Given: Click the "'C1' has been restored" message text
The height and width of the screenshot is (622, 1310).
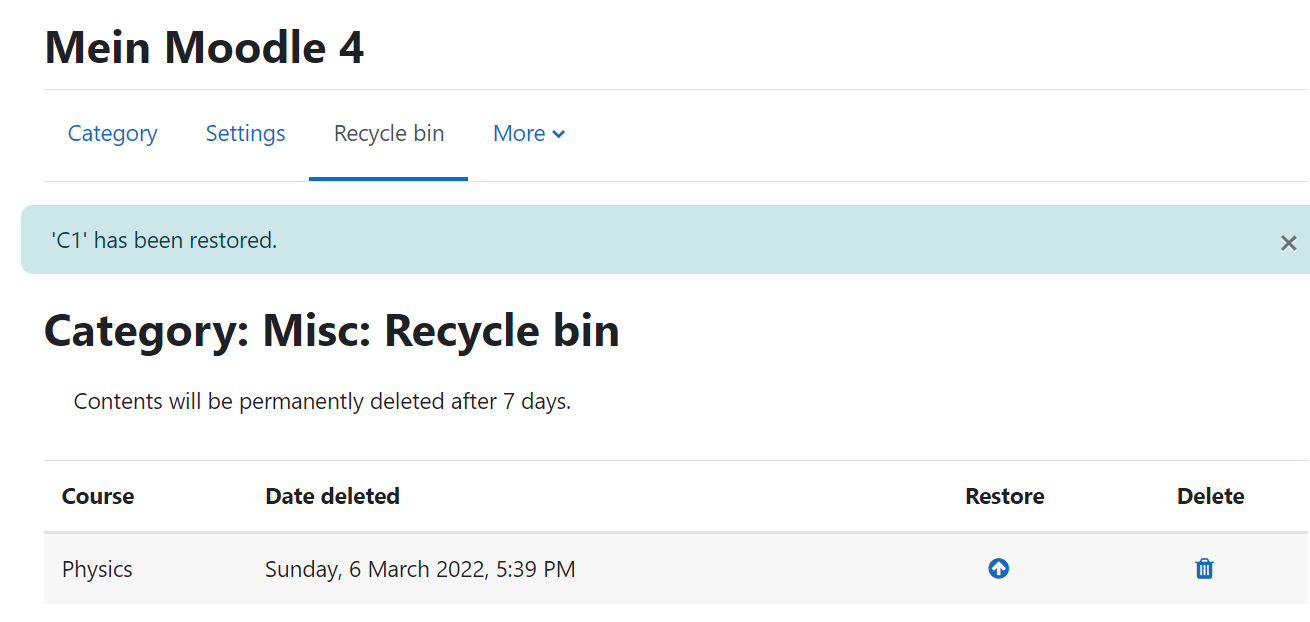Looking at the screenshot, I should click(163, 240).
